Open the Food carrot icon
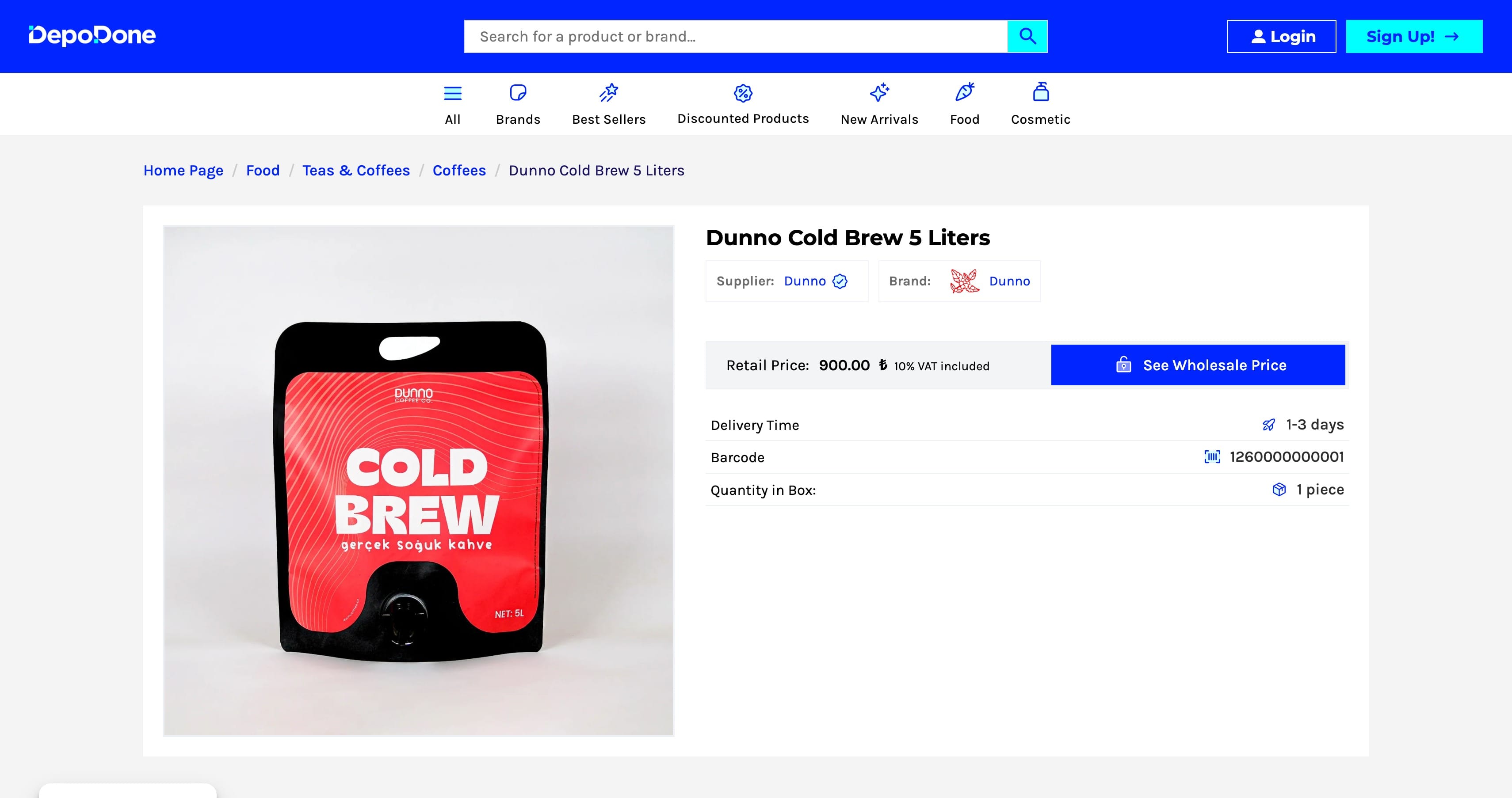1512x798 pixels. [x=964, y=92]
